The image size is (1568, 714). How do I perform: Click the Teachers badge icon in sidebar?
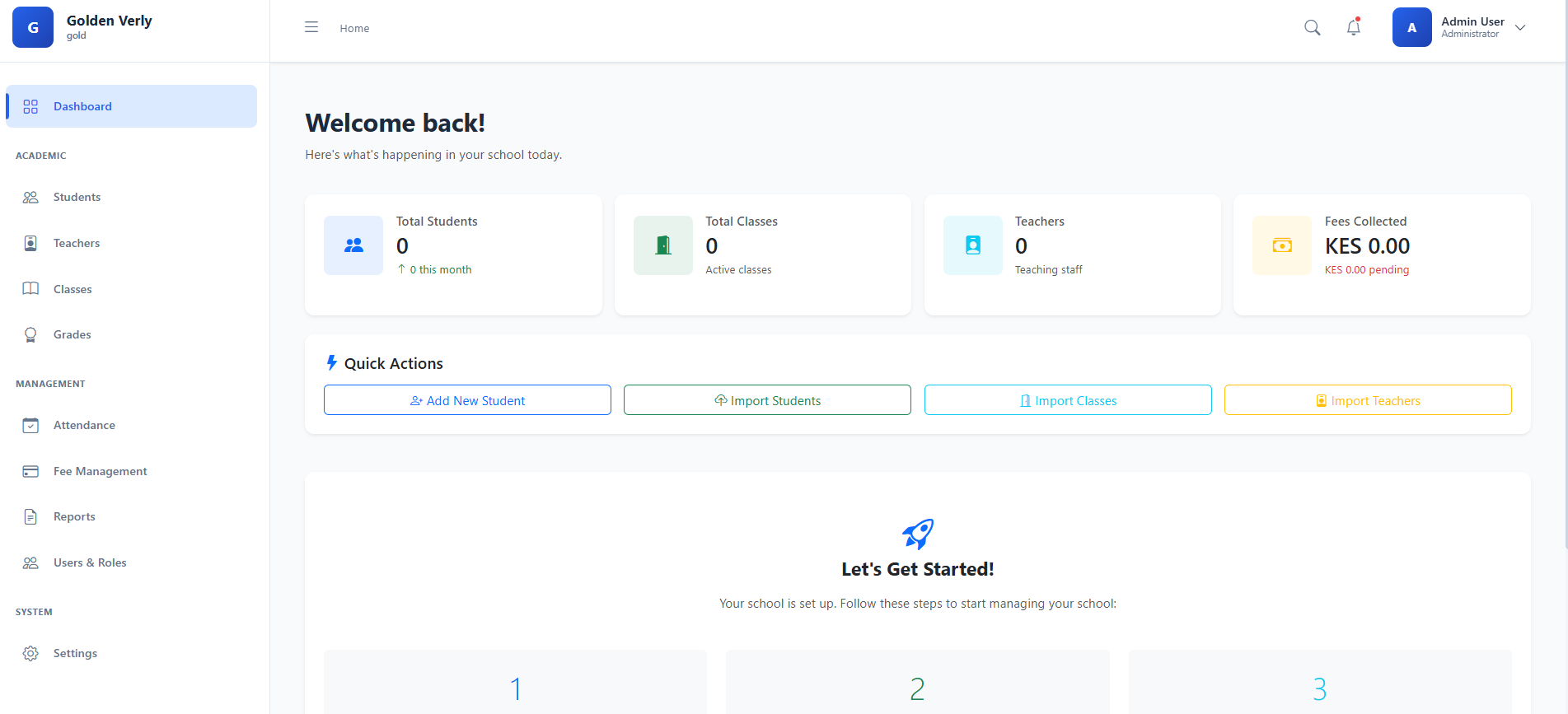pyautogui.click(x=30, y=243)
